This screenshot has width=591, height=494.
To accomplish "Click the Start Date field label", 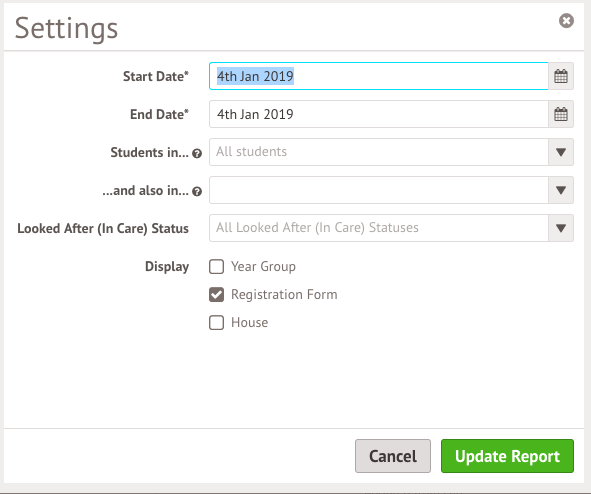I will (x=156, y=76).
